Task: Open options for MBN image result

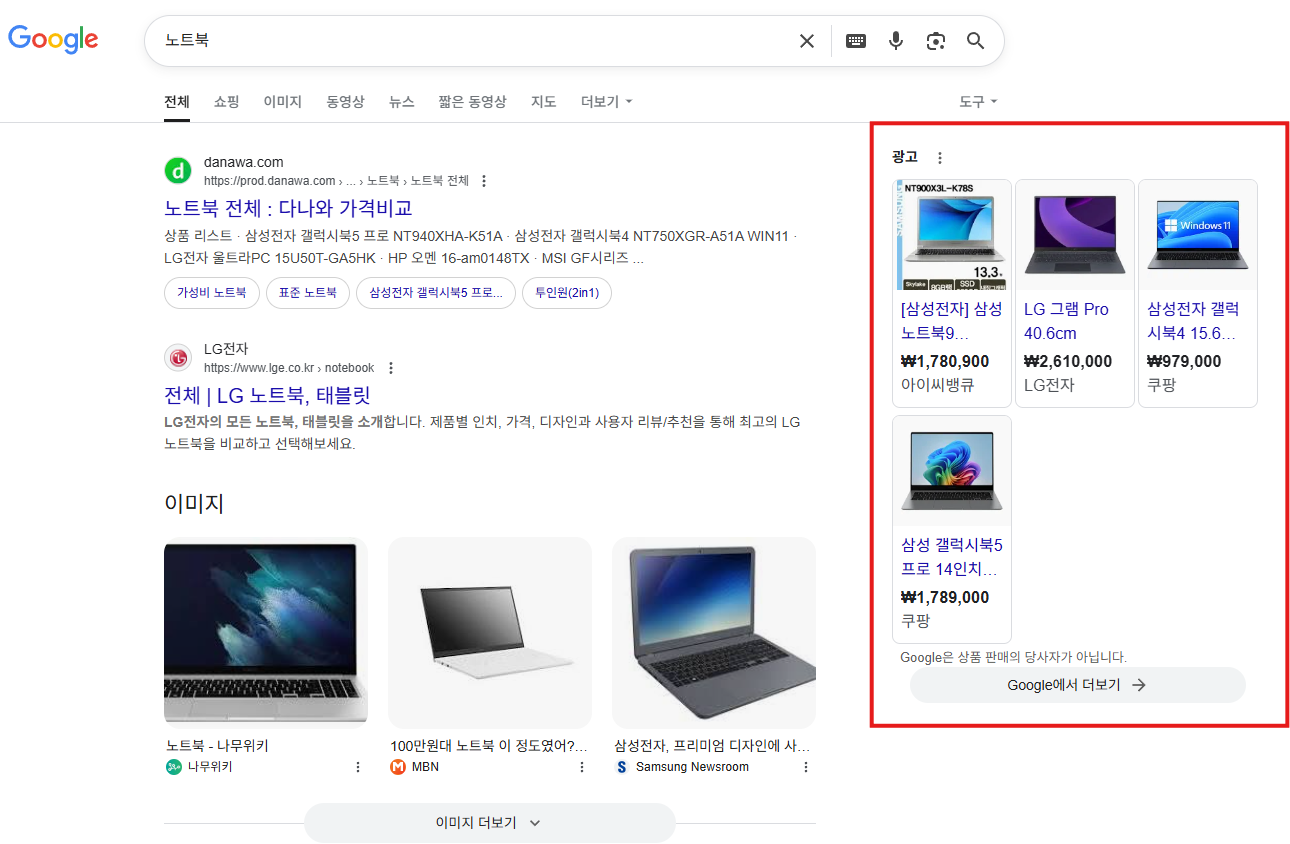Action: (582, 767)
